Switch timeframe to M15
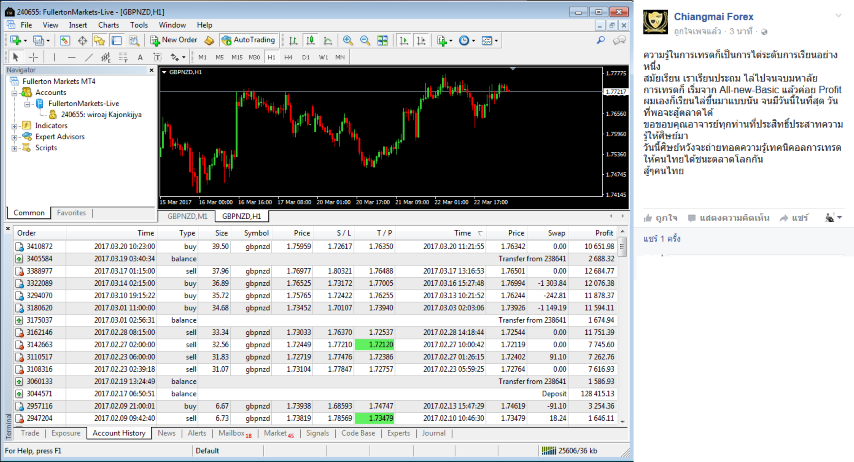The width and height of the screenshot is (854, 462). [x=237, y=57]
